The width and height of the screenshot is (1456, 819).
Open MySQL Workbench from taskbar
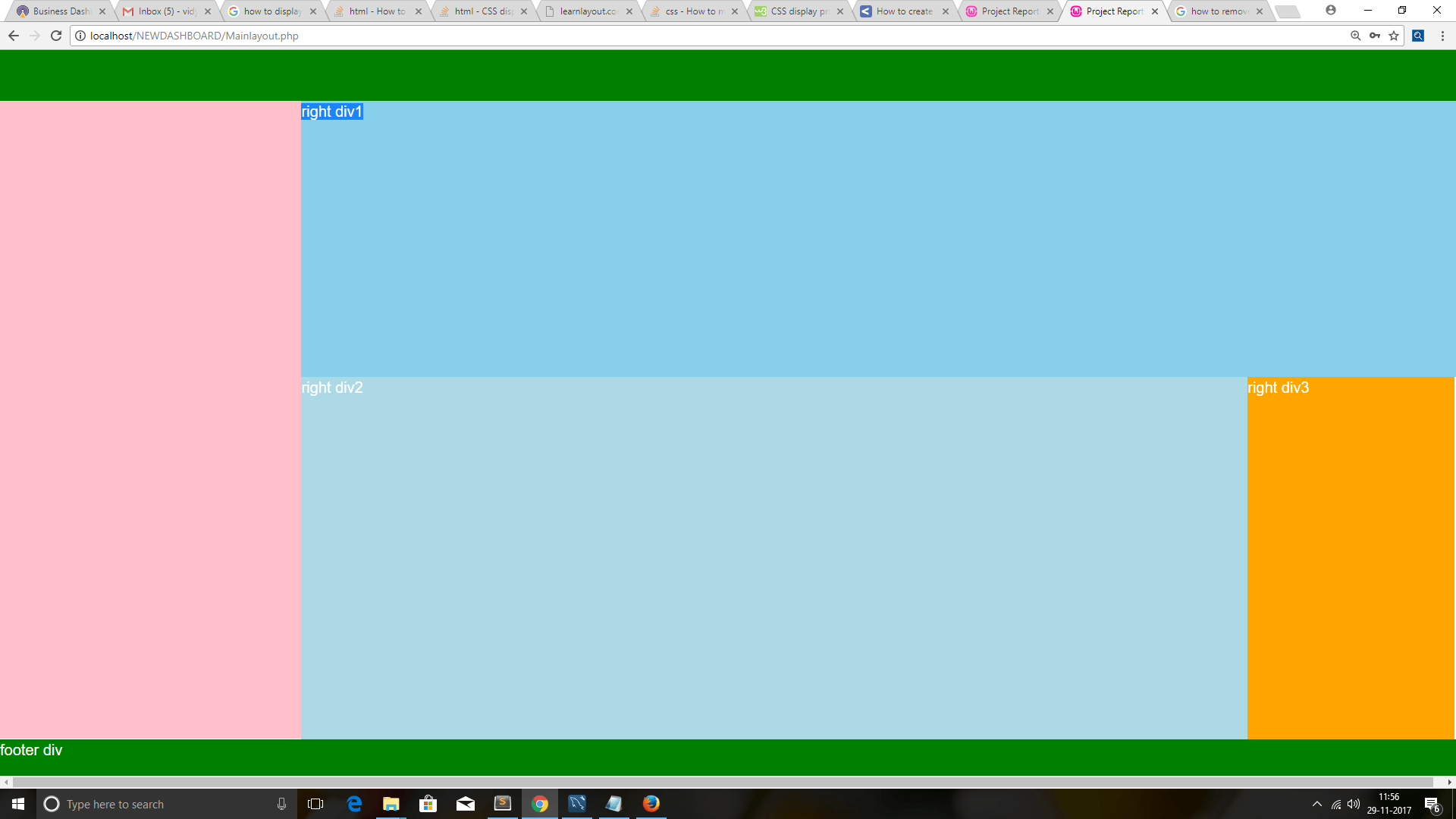click(577, 804)
